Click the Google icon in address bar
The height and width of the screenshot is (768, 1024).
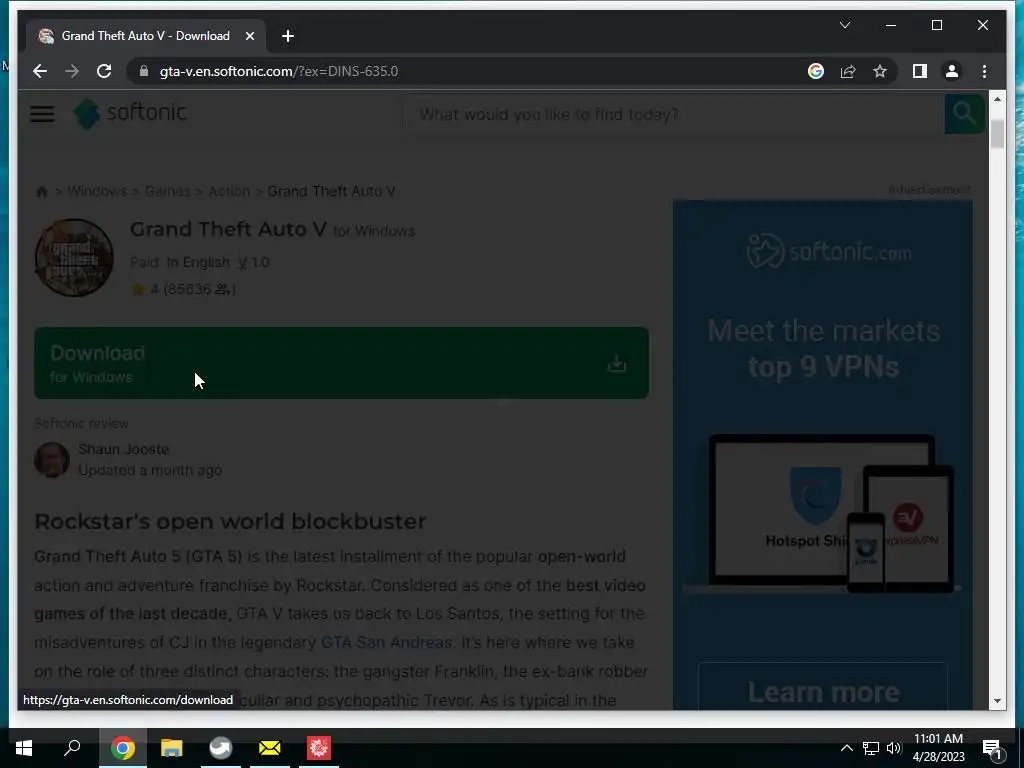click(x=816, y=71)
